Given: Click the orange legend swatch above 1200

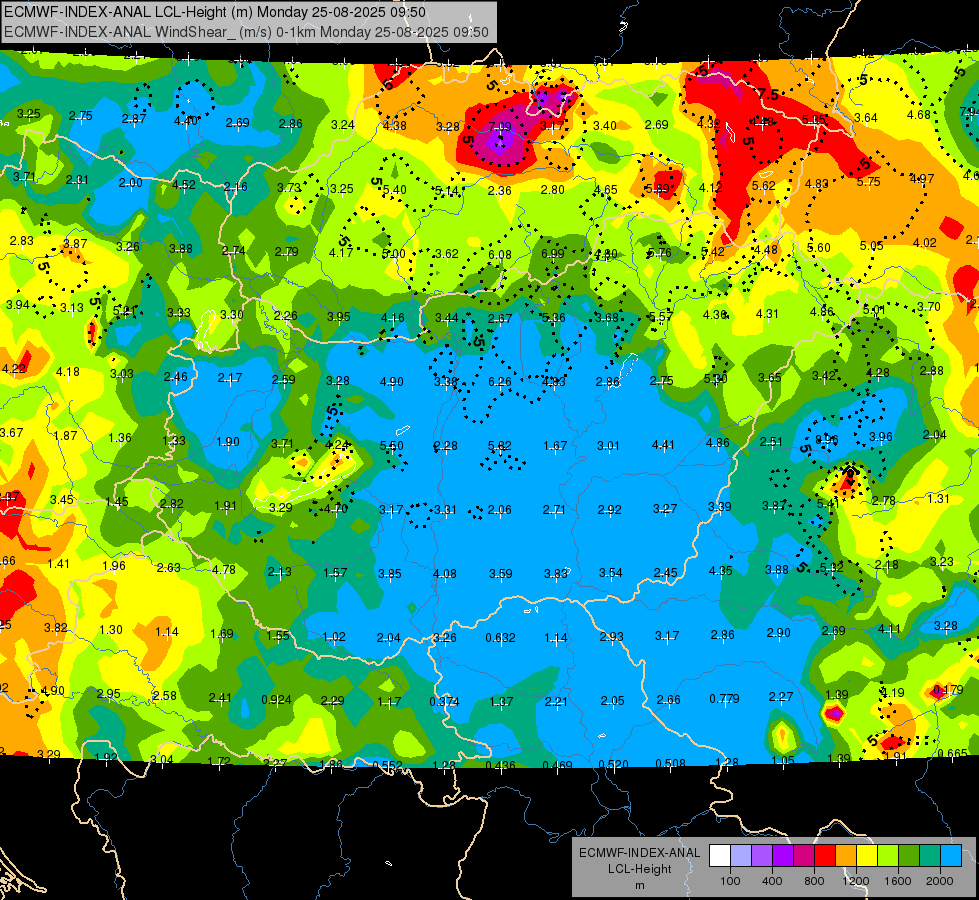Looking at the screenshot, I should click(845, 856).
